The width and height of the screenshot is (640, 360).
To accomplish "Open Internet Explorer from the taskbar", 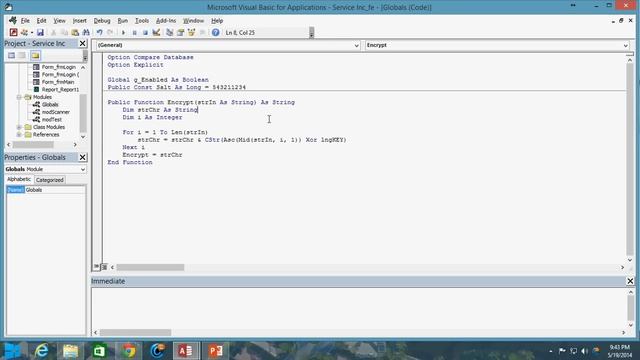I will (x=41, y=351).
